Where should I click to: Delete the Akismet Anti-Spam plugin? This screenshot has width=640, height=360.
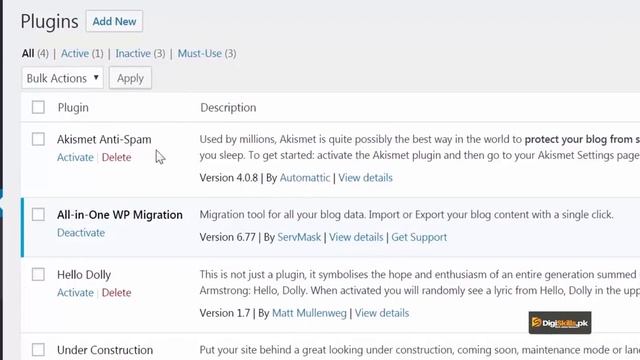pos(116,158)
